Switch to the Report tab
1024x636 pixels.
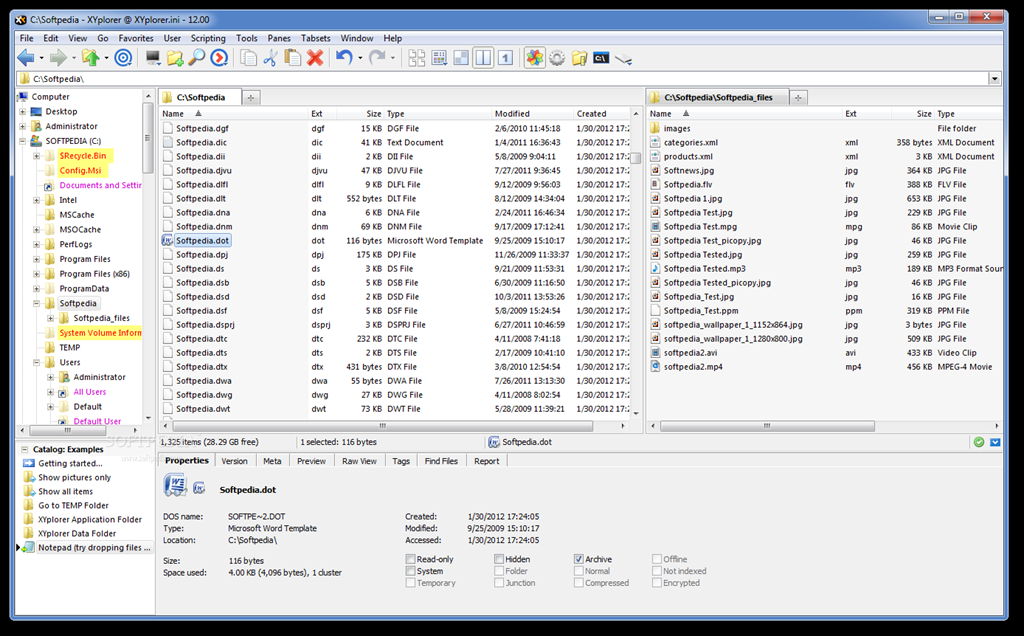[x=487, y=461]
